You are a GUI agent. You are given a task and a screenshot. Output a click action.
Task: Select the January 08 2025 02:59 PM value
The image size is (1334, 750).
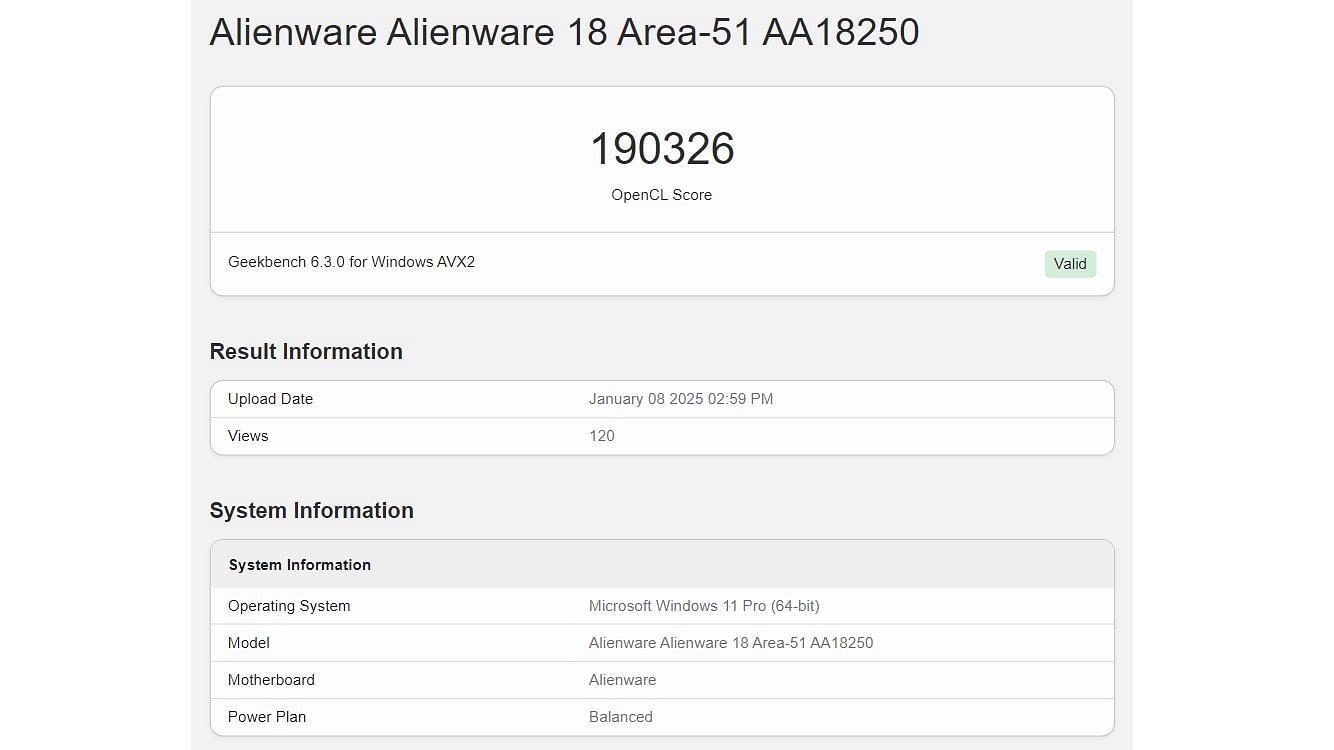(x=681, y=399)
